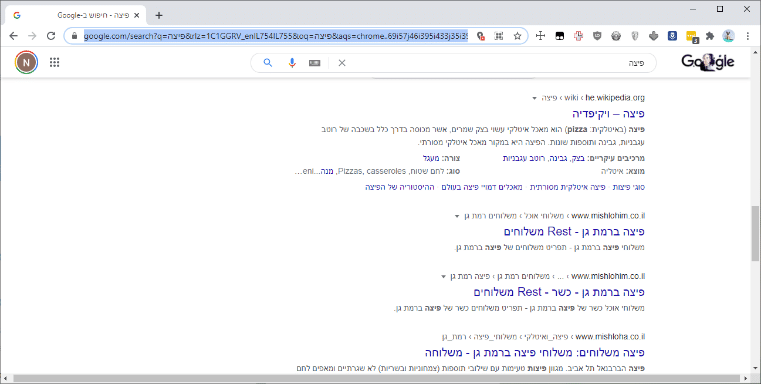This screenshot has width=761, height=384.
Task: Expand dropdown arrow of first mishlohim.co.il result
Action: (x=457, y=216)
